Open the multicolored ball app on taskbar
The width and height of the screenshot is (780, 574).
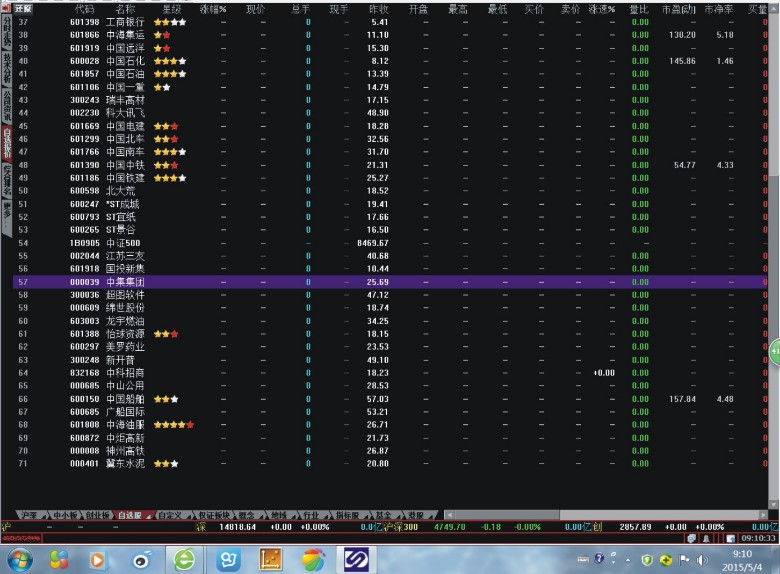[x=313, y=560]
